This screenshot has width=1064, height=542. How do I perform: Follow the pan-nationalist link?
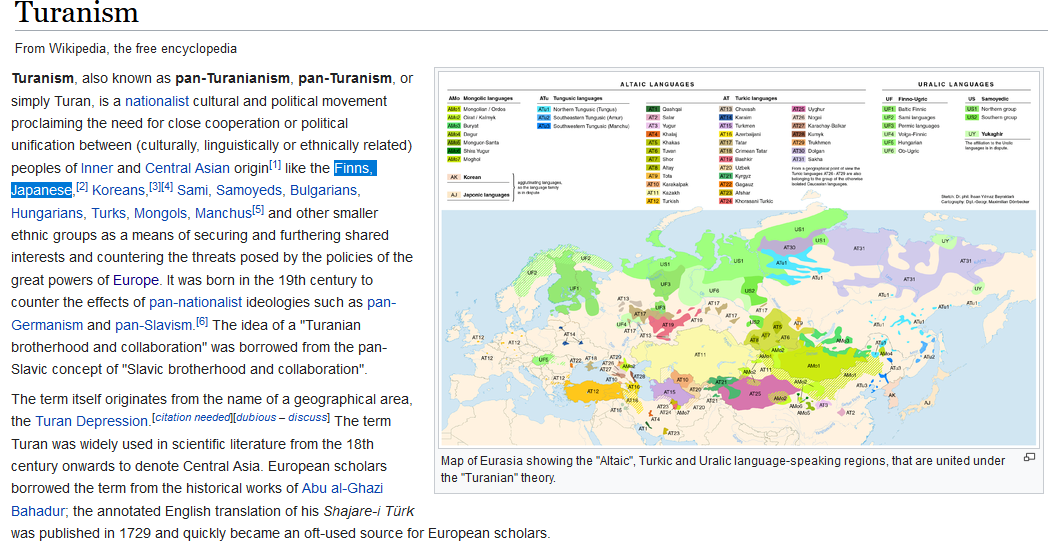[x=195, y=303]
